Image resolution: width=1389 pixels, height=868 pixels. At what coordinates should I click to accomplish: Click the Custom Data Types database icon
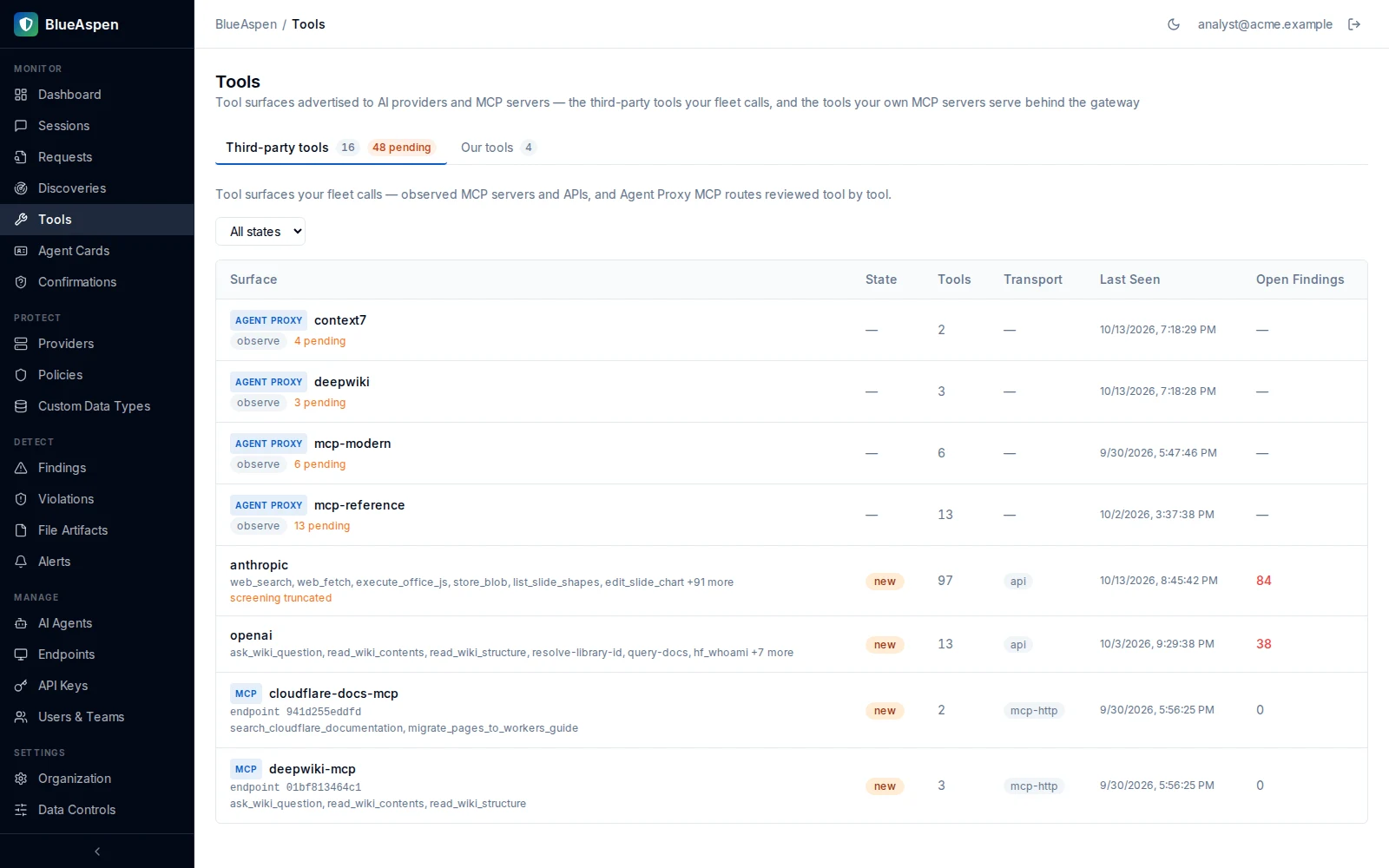click(21, 406)
